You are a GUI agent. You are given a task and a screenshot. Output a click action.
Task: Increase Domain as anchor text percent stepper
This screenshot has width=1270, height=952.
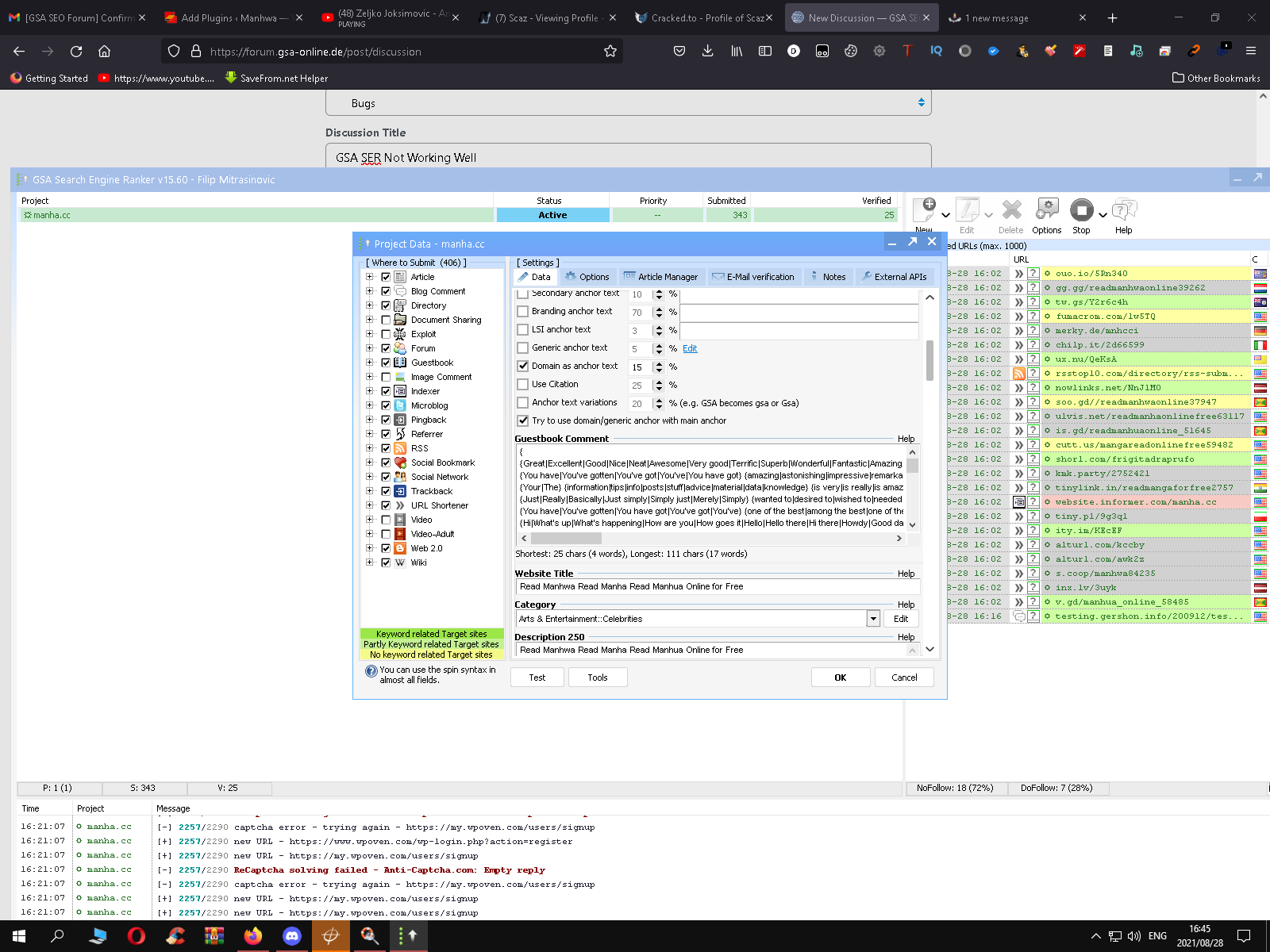click(x=659, y=363)
